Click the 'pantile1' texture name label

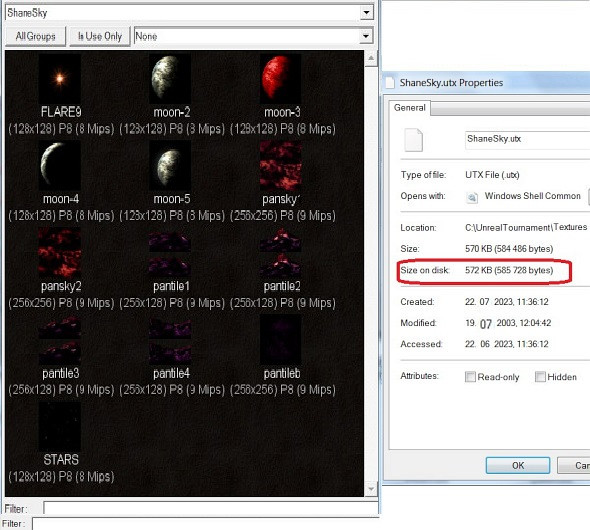(171, 286)
